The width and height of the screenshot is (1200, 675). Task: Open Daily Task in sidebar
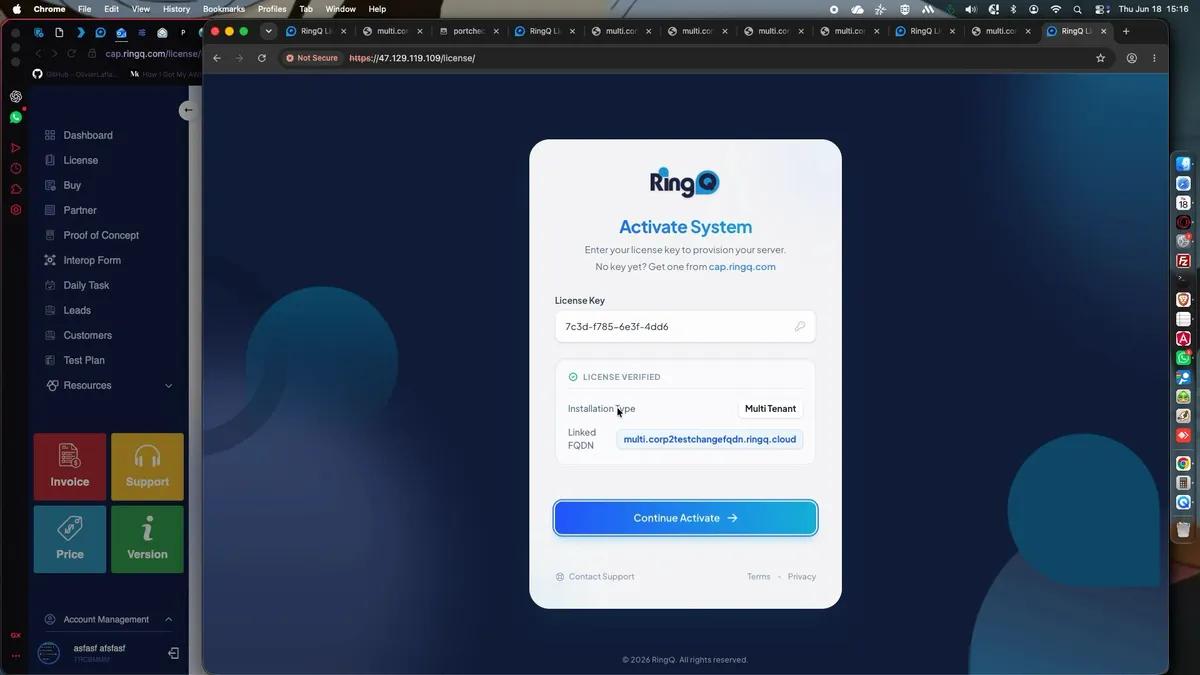point(86,285)
